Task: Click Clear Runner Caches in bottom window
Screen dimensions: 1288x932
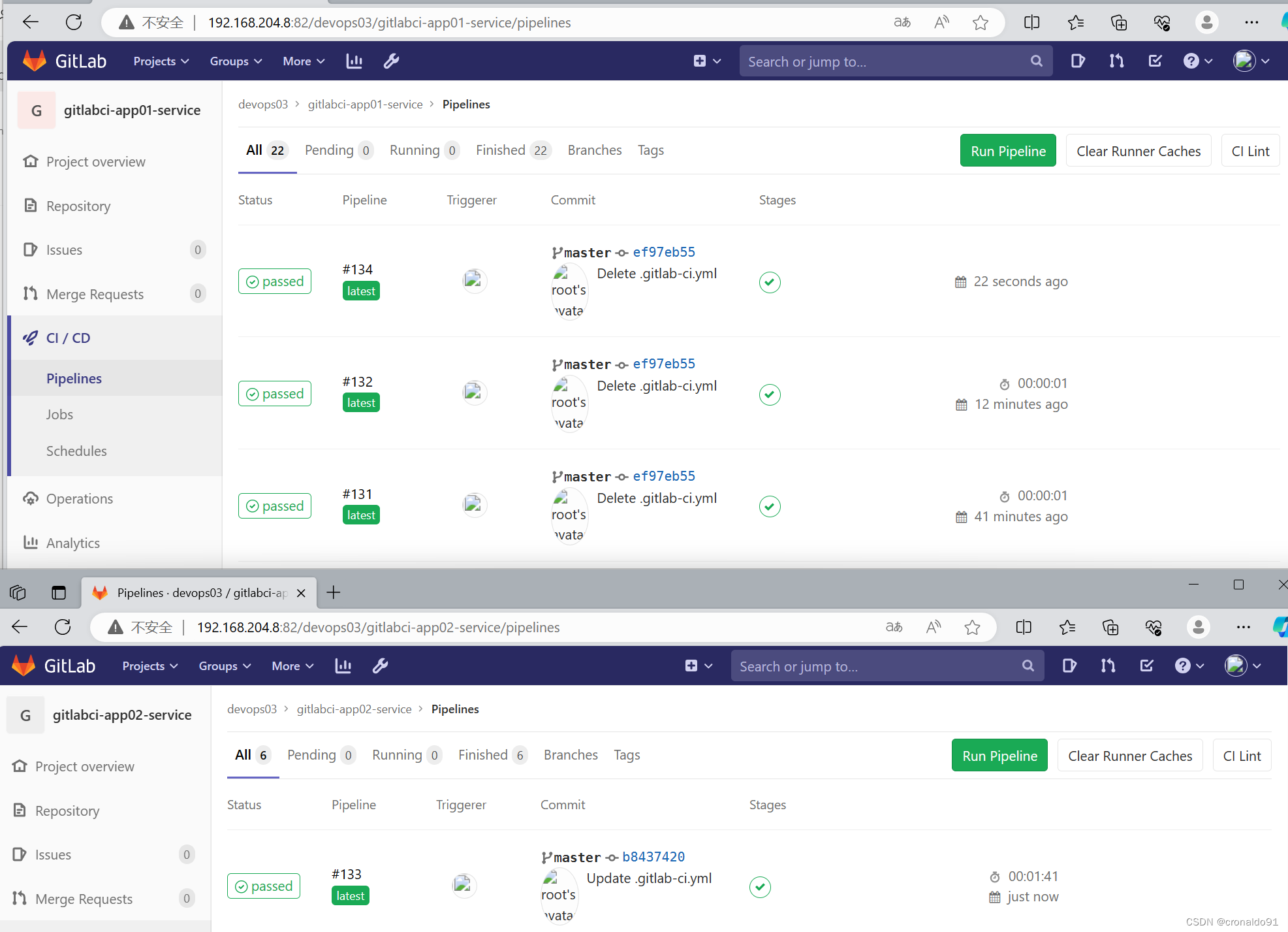Action: click(1129, 756)
